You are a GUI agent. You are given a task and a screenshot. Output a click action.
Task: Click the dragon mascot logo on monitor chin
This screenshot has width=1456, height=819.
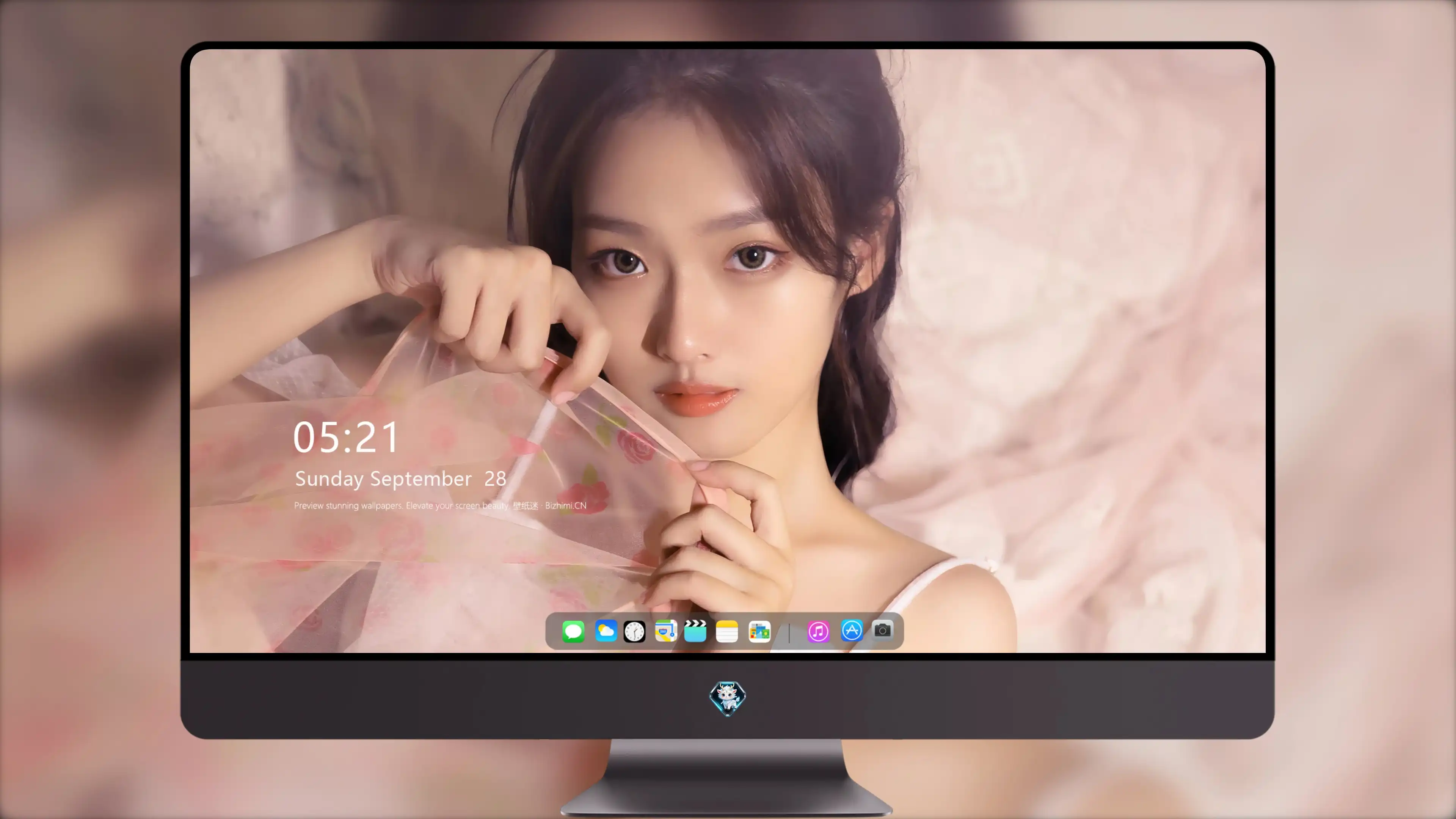pyautogui.click(x=728, y=698)
